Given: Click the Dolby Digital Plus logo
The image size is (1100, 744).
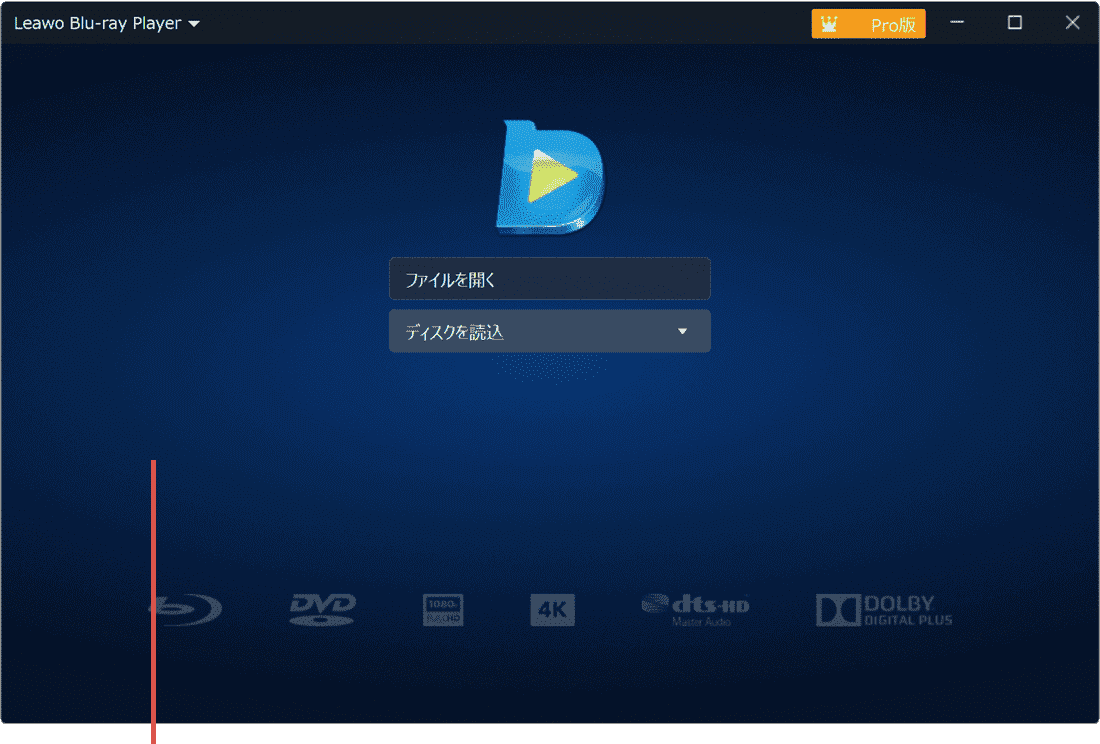Looking at the screenshot, I should pos(884,609).
